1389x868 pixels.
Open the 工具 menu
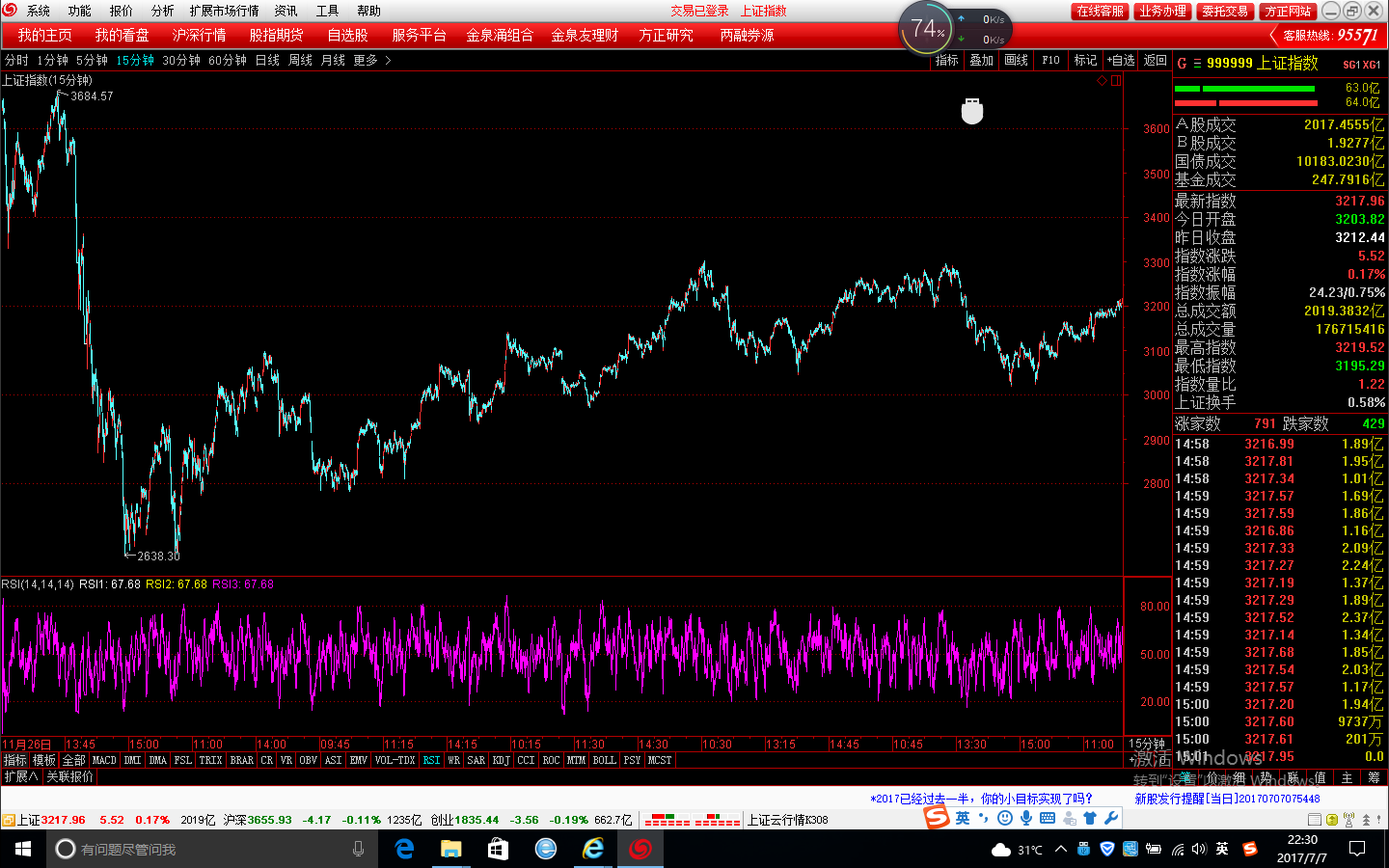[x=327, y=11]
